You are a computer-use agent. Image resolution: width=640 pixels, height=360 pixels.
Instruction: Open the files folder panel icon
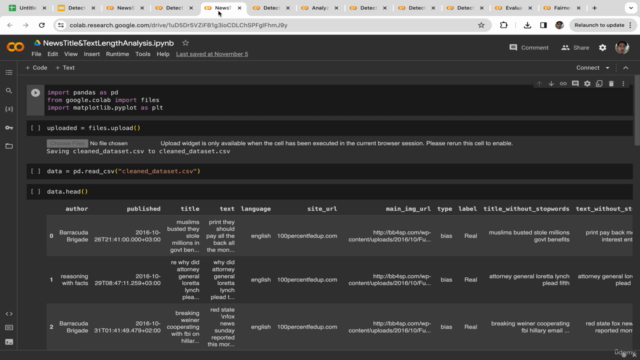click(9, 146)
